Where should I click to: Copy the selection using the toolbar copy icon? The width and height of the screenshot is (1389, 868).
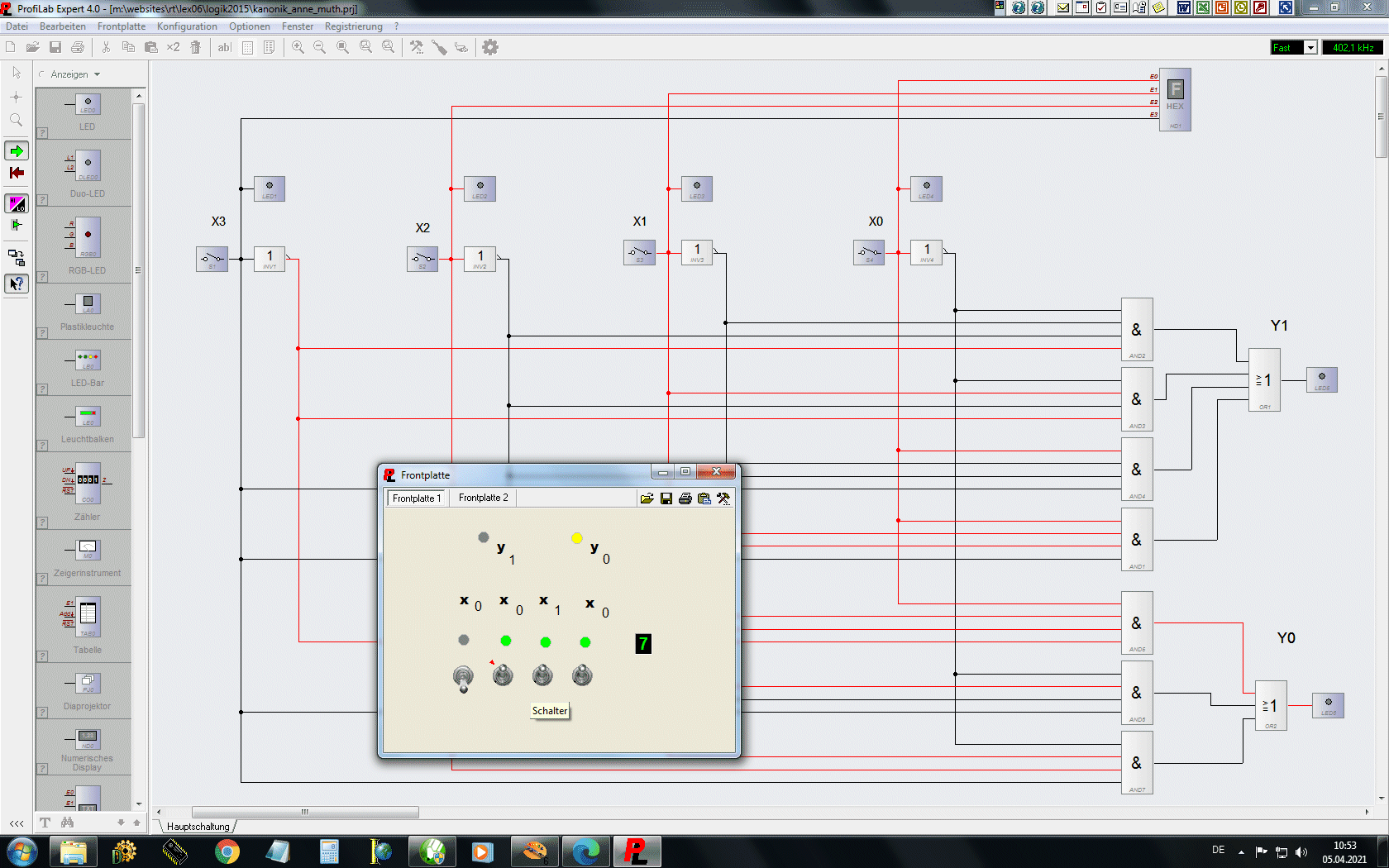tap(128, 47)
